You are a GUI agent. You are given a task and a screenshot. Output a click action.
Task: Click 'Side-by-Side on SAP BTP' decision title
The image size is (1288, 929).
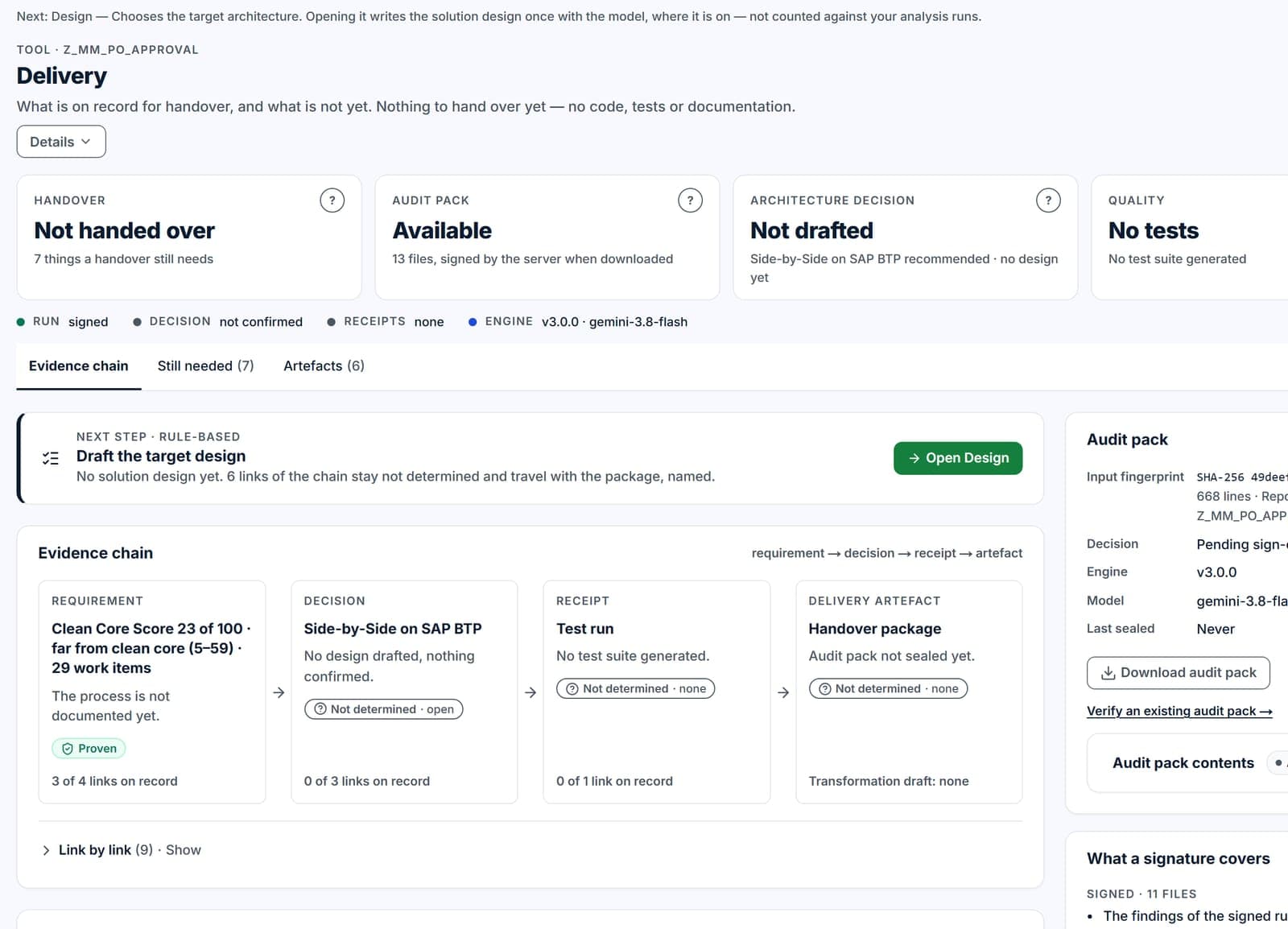coord(393,629)
